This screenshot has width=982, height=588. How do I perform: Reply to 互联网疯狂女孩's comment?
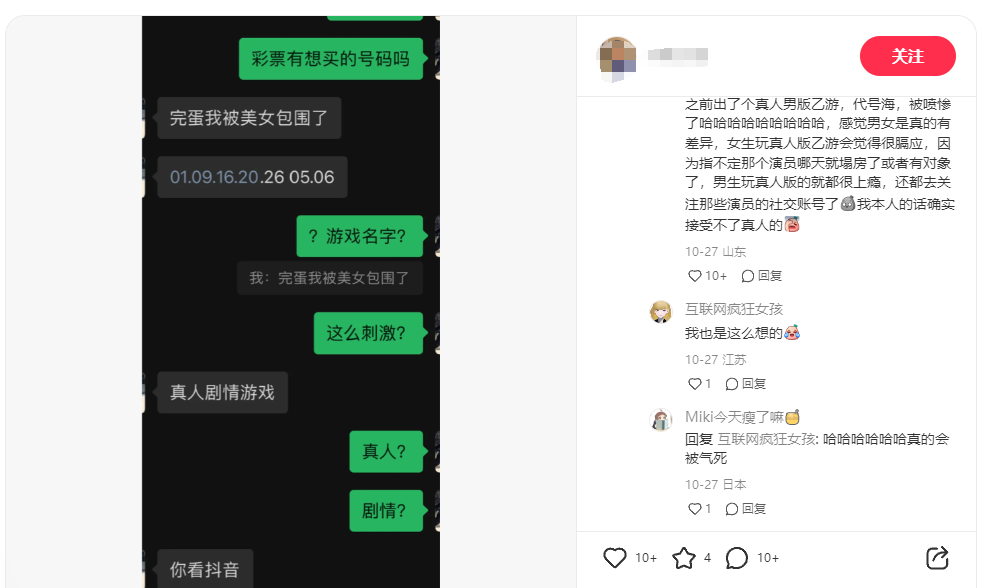(x=746, y=384)
